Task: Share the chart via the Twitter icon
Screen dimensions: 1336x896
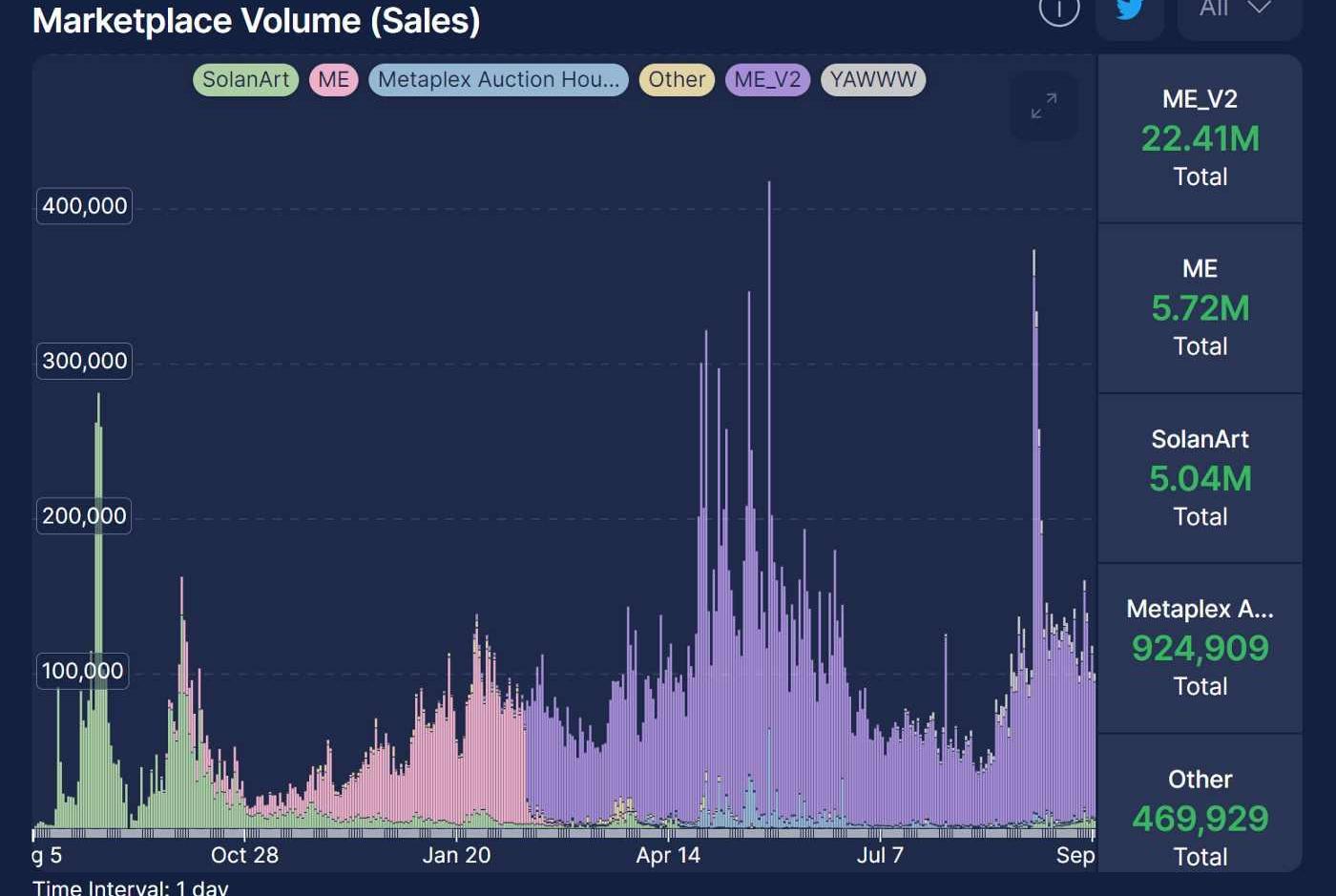Action: click(x=1129, y=10)
